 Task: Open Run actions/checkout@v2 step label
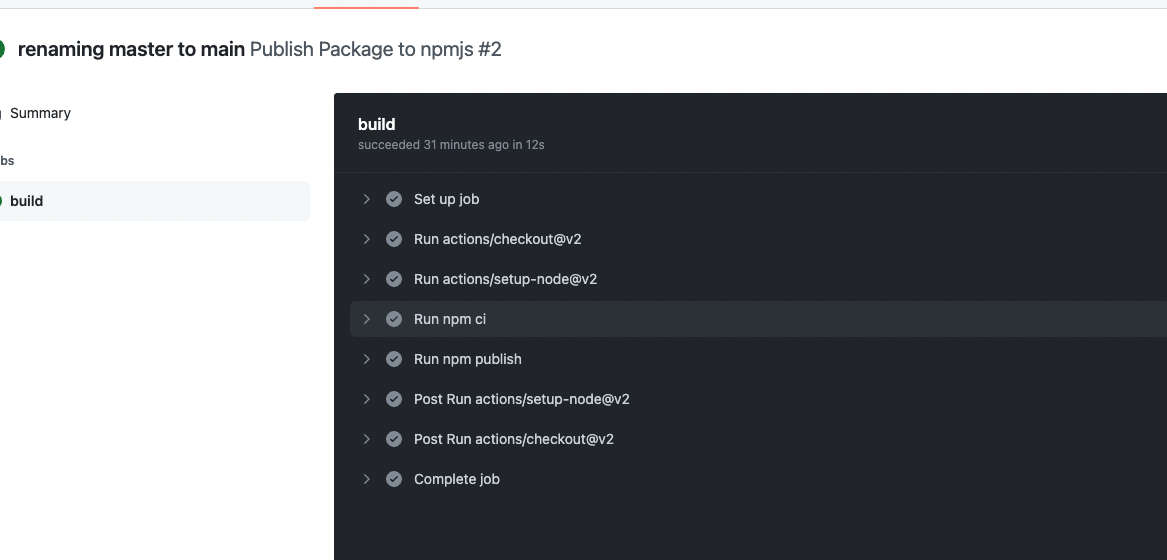[x=497, y=239]
